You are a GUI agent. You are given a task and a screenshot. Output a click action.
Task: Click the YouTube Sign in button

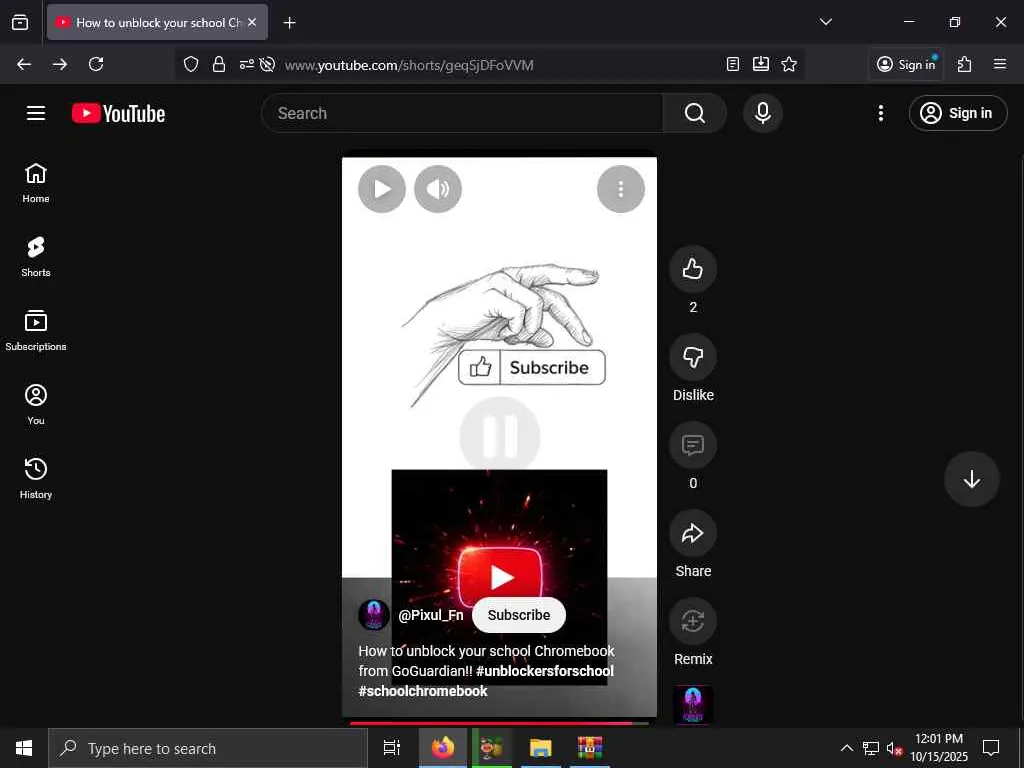(x=958, y=113)
